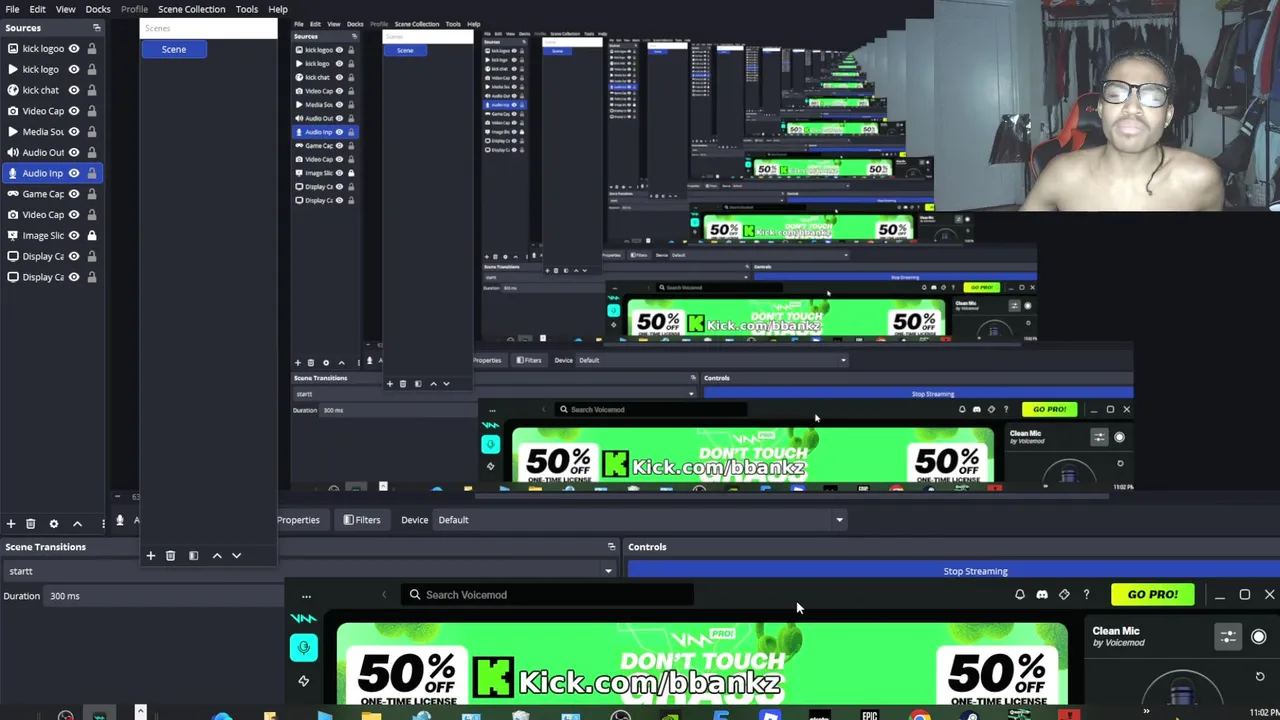Toggle visibility of kick logo source

(74, 69)
